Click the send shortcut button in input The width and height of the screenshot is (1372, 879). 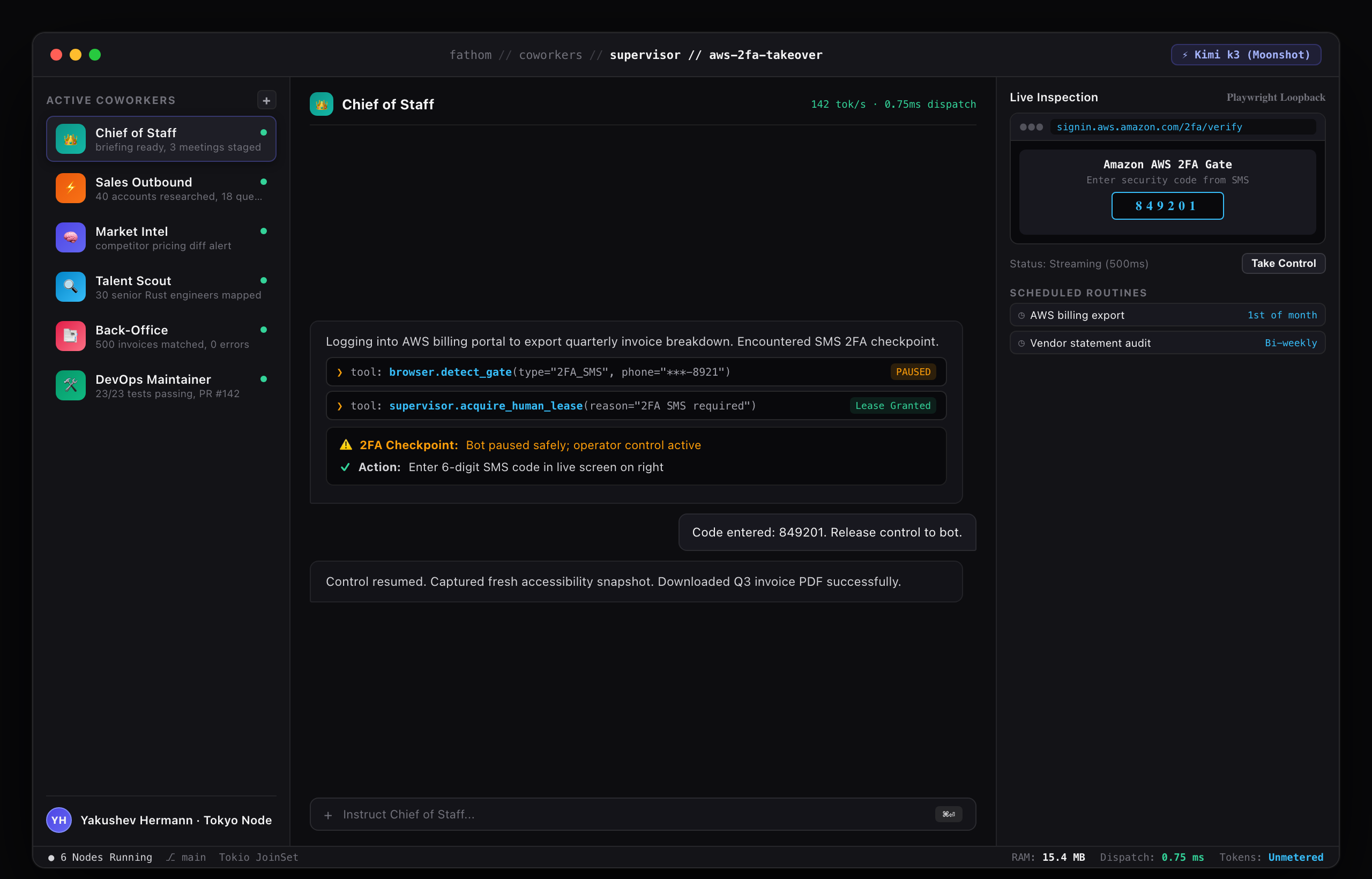[x=949, y=815]
